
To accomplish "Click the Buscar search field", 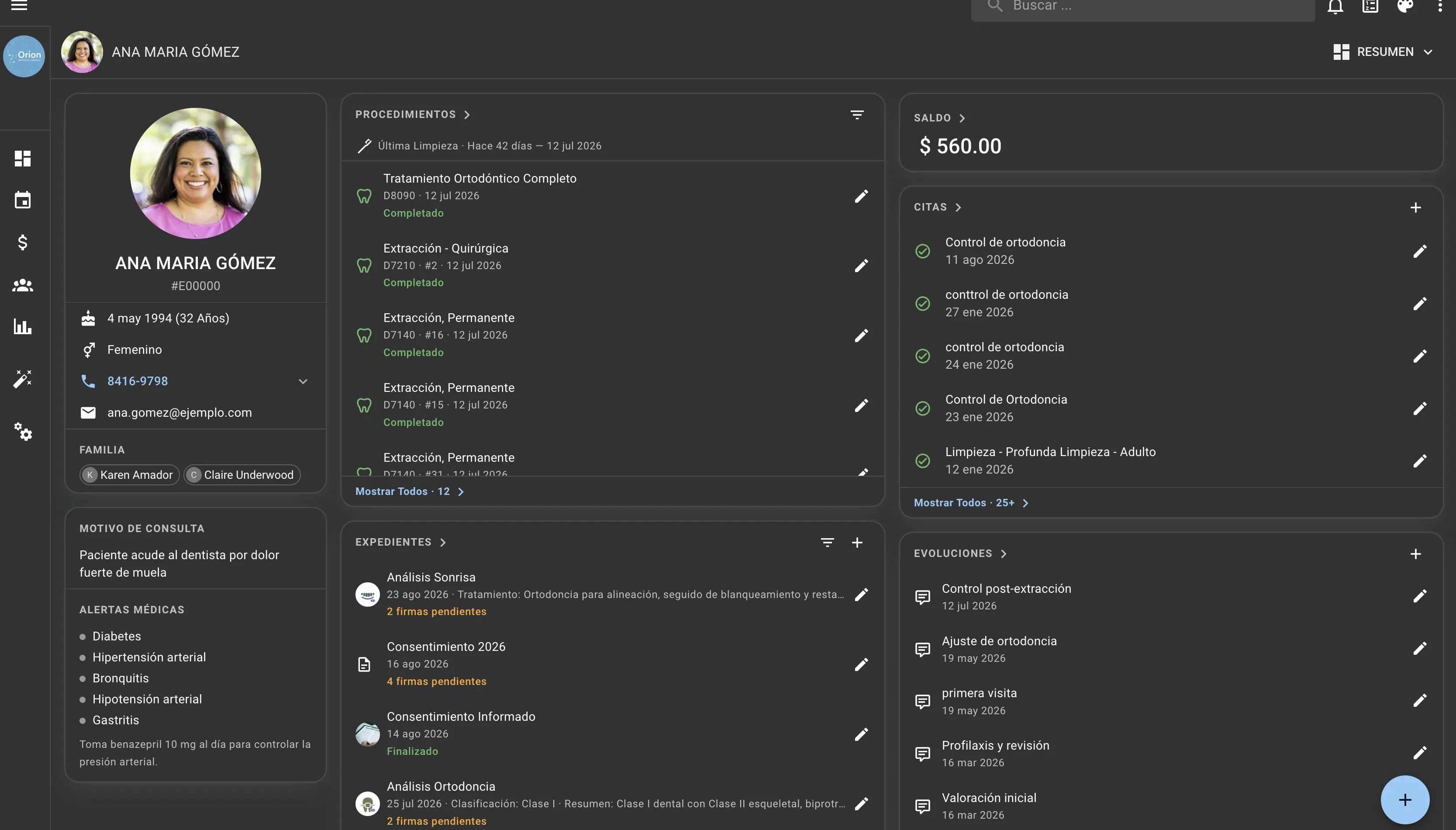I will (1142, 7).
